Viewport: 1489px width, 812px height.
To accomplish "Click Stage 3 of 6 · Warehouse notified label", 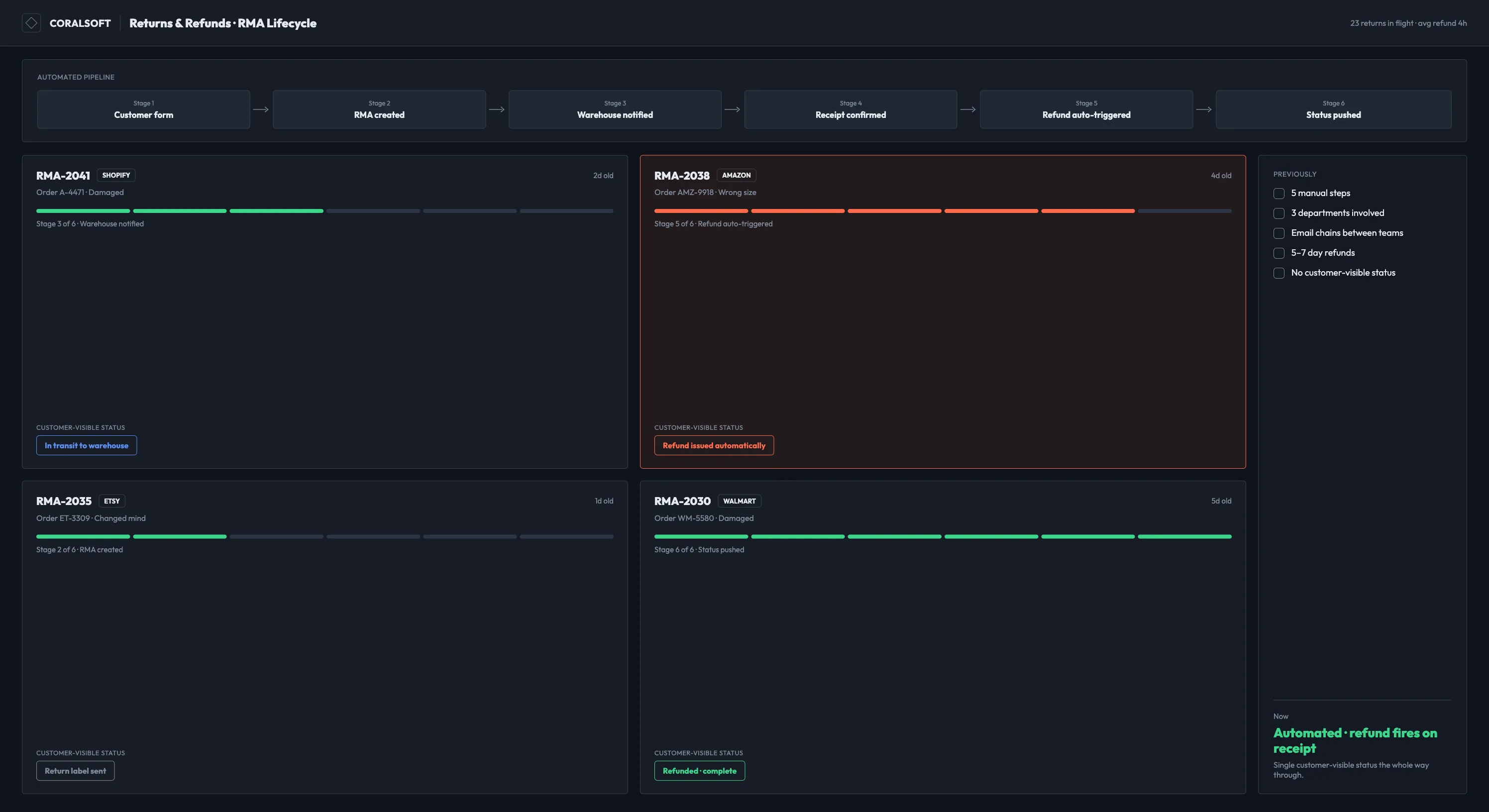I will click(x=90, y=224).
